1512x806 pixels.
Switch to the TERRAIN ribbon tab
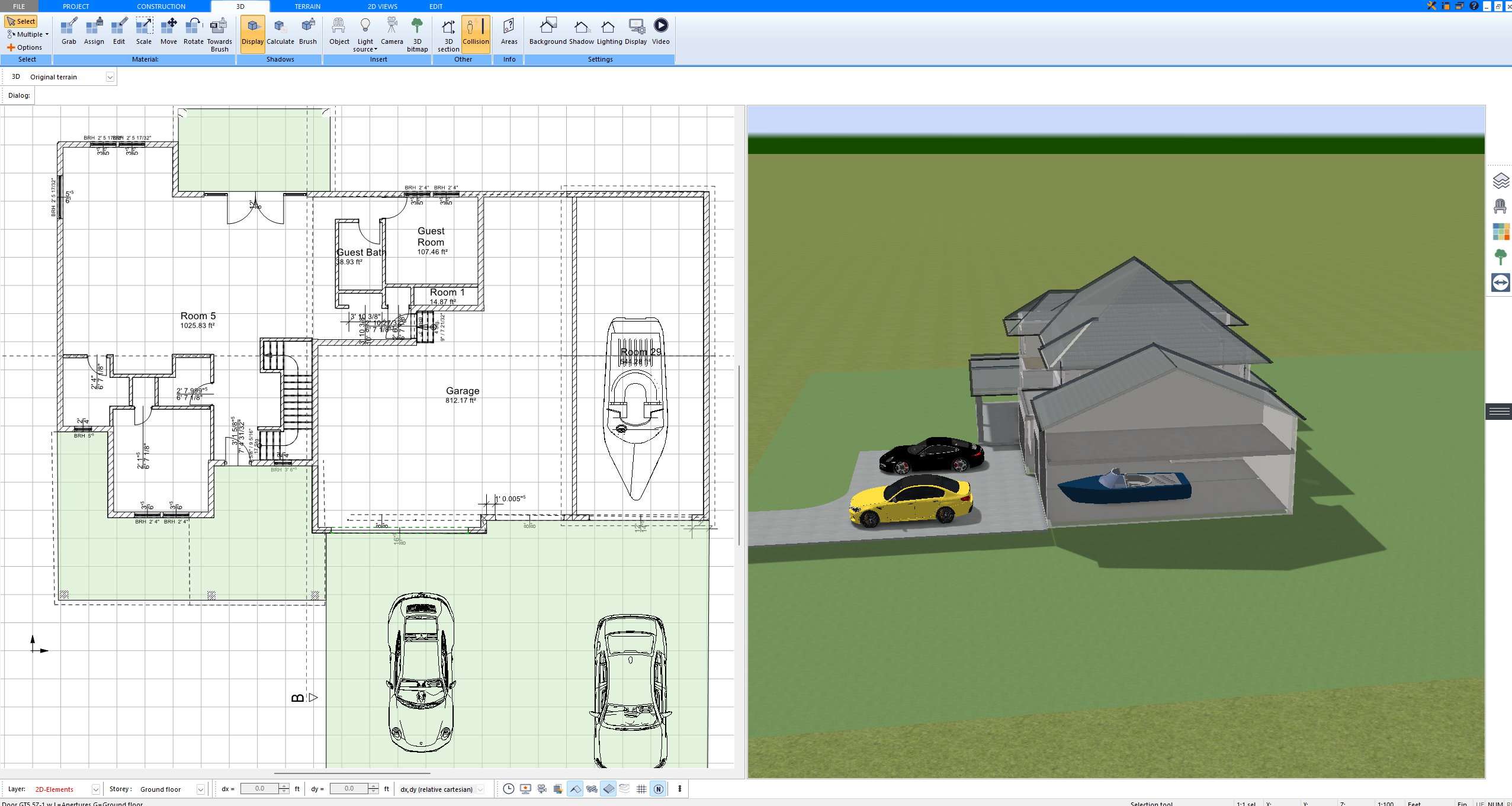306,7
